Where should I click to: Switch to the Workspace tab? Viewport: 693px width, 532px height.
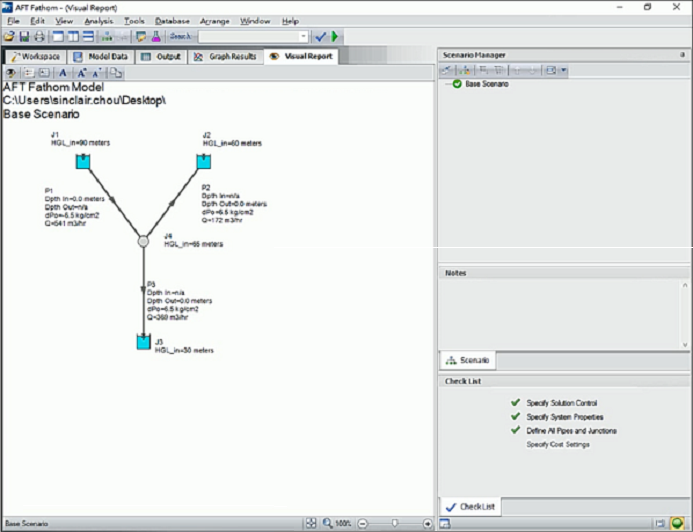[x=35, y=57]
